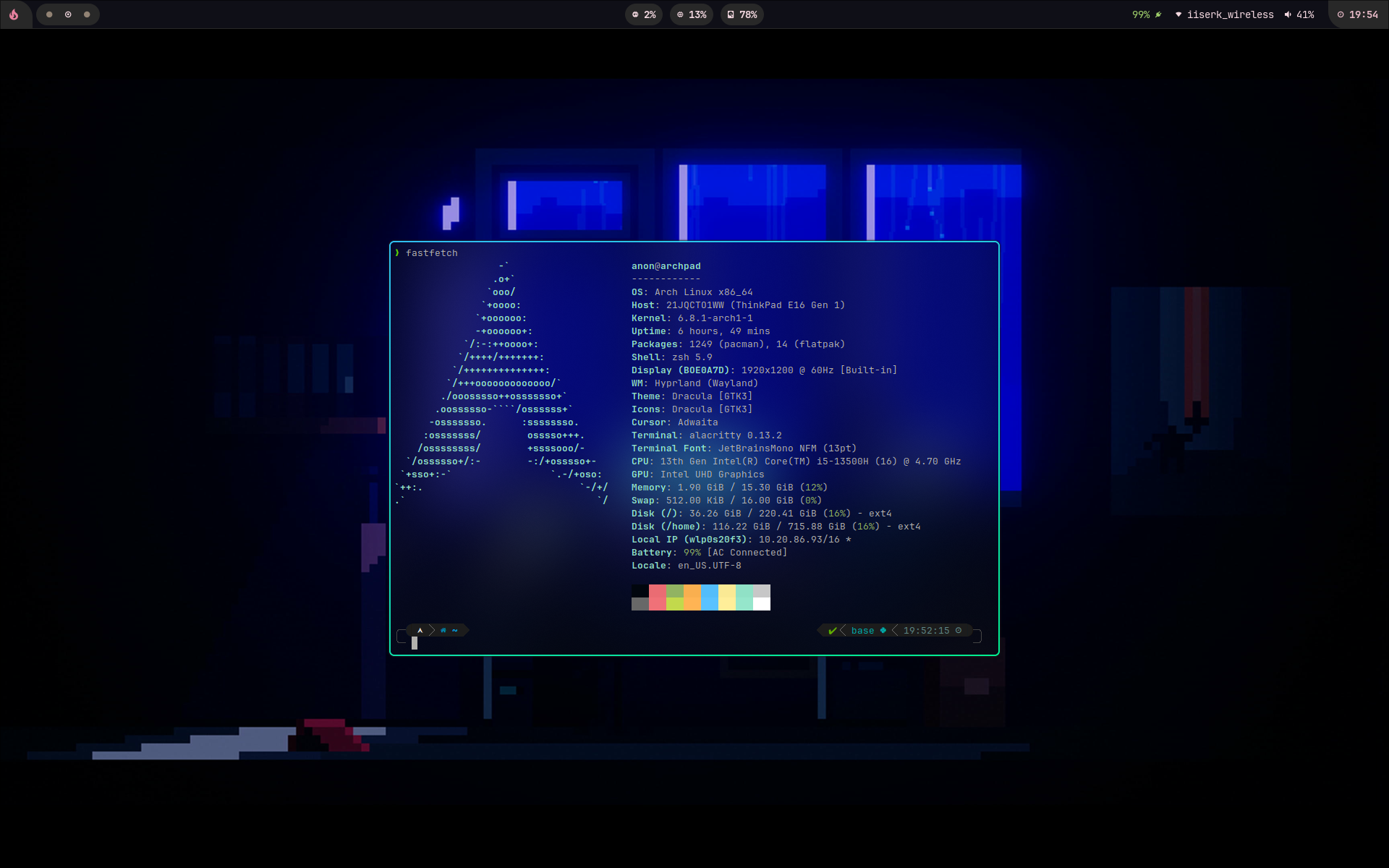Click the red color swatch in fastfetch palette
The image size is (1389, 868).
[658, 597]
